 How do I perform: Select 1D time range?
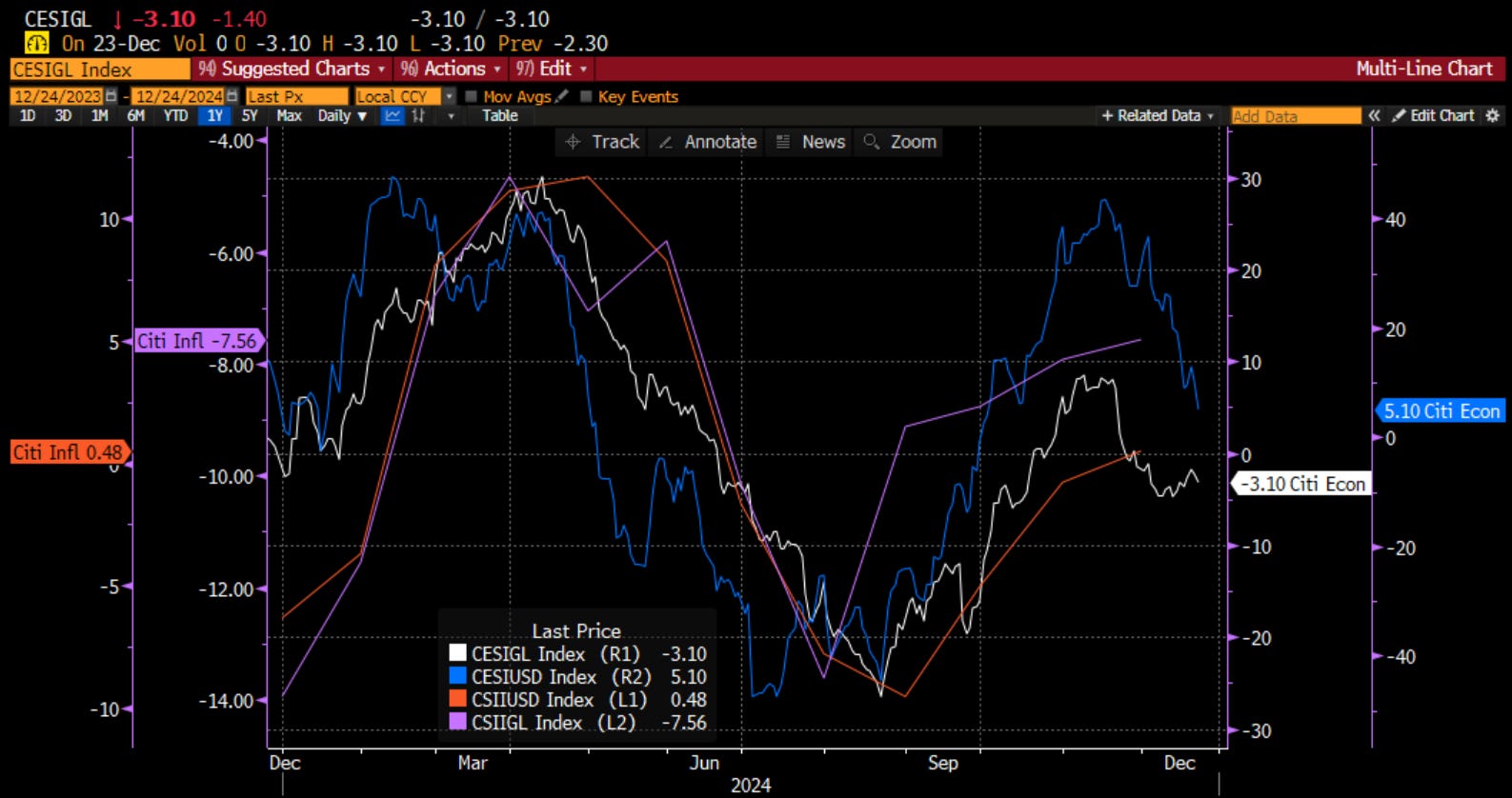point(28,115)
